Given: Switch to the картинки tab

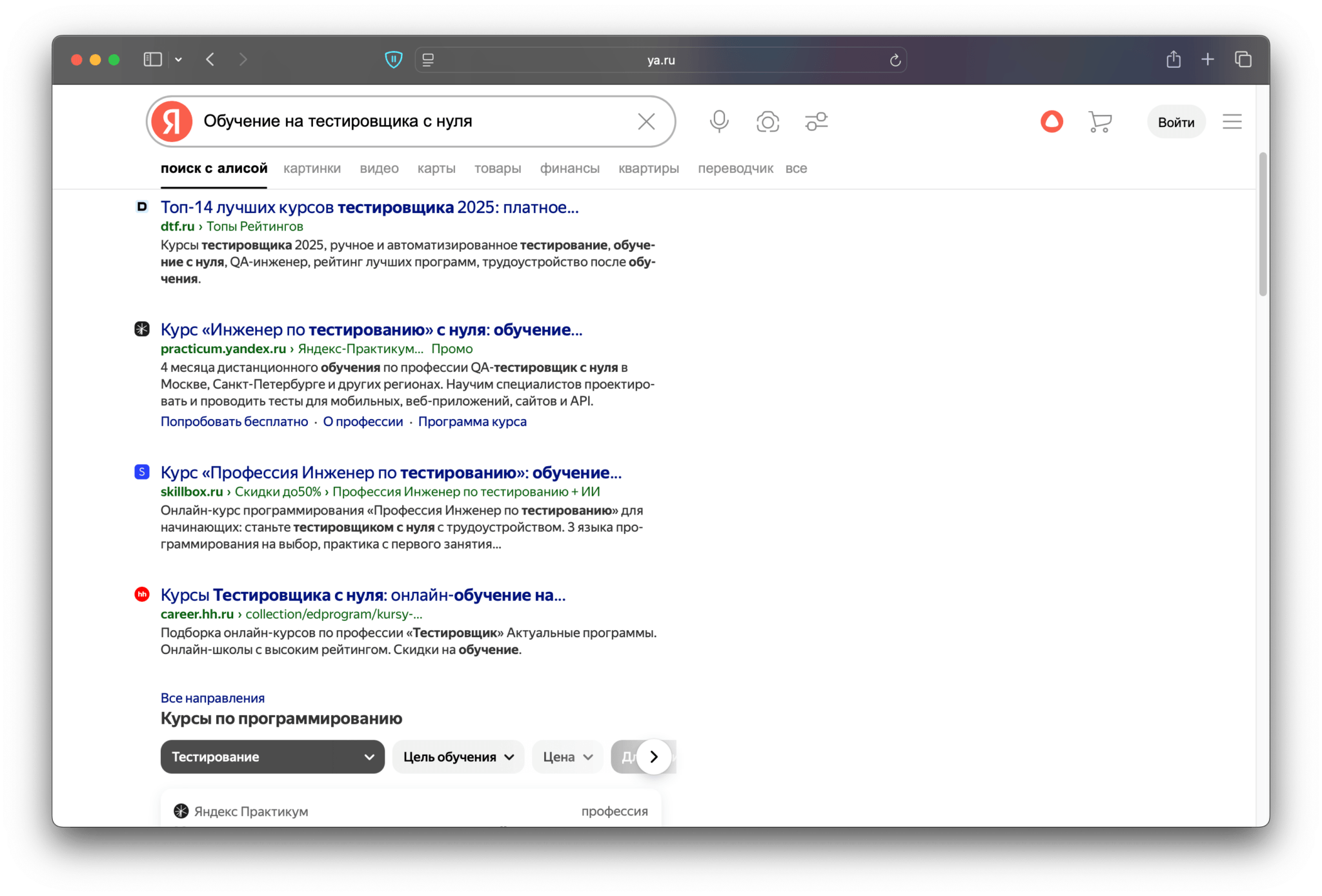Looking at the screenshot, I should [x=312, y=168].
